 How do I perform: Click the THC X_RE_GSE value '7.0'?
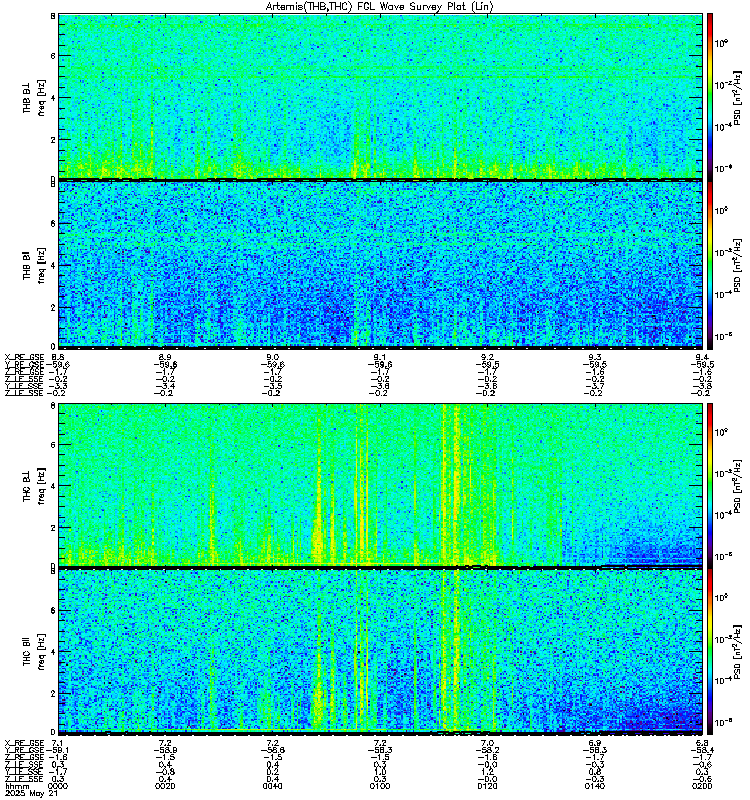click(x=487, y=743)
